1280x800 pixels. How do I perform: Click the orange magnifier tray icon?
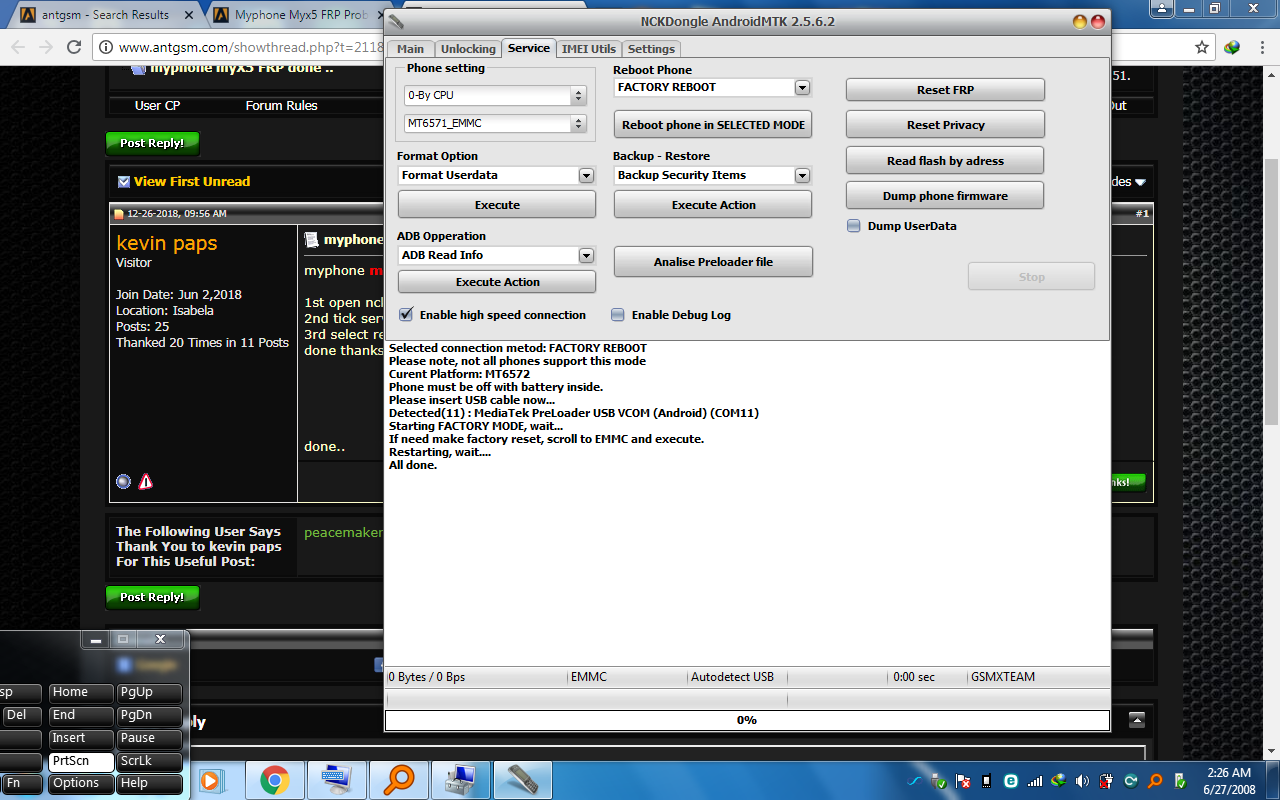(x=1155, y=781)
